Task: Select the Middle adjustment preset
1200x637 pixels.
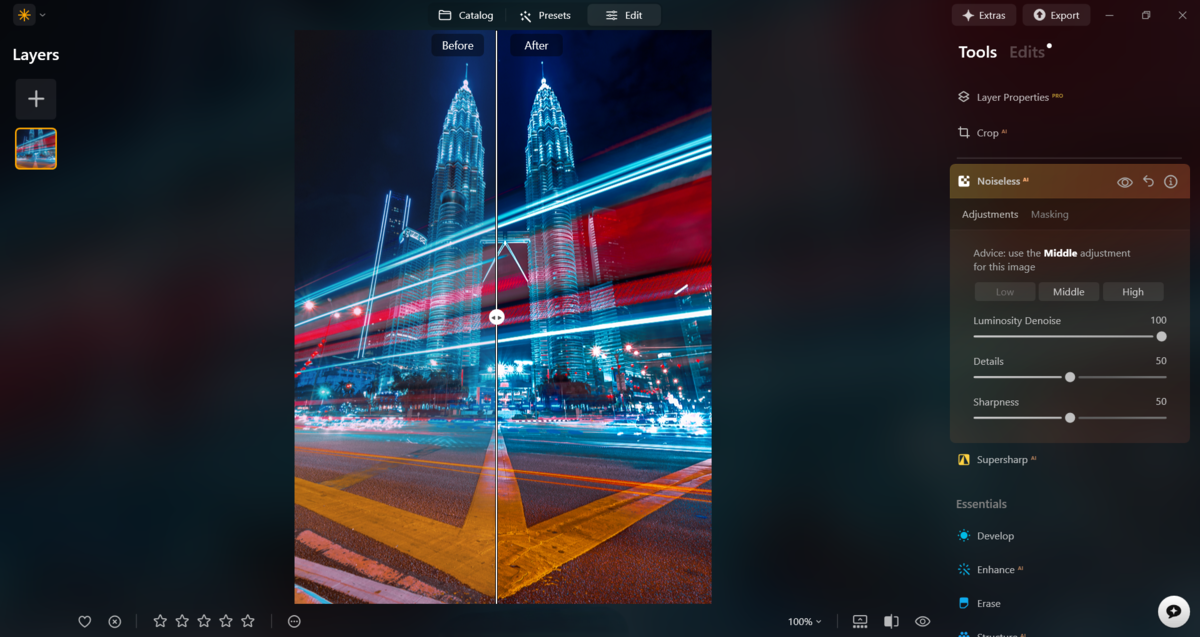Action: tap(1068, 291)
